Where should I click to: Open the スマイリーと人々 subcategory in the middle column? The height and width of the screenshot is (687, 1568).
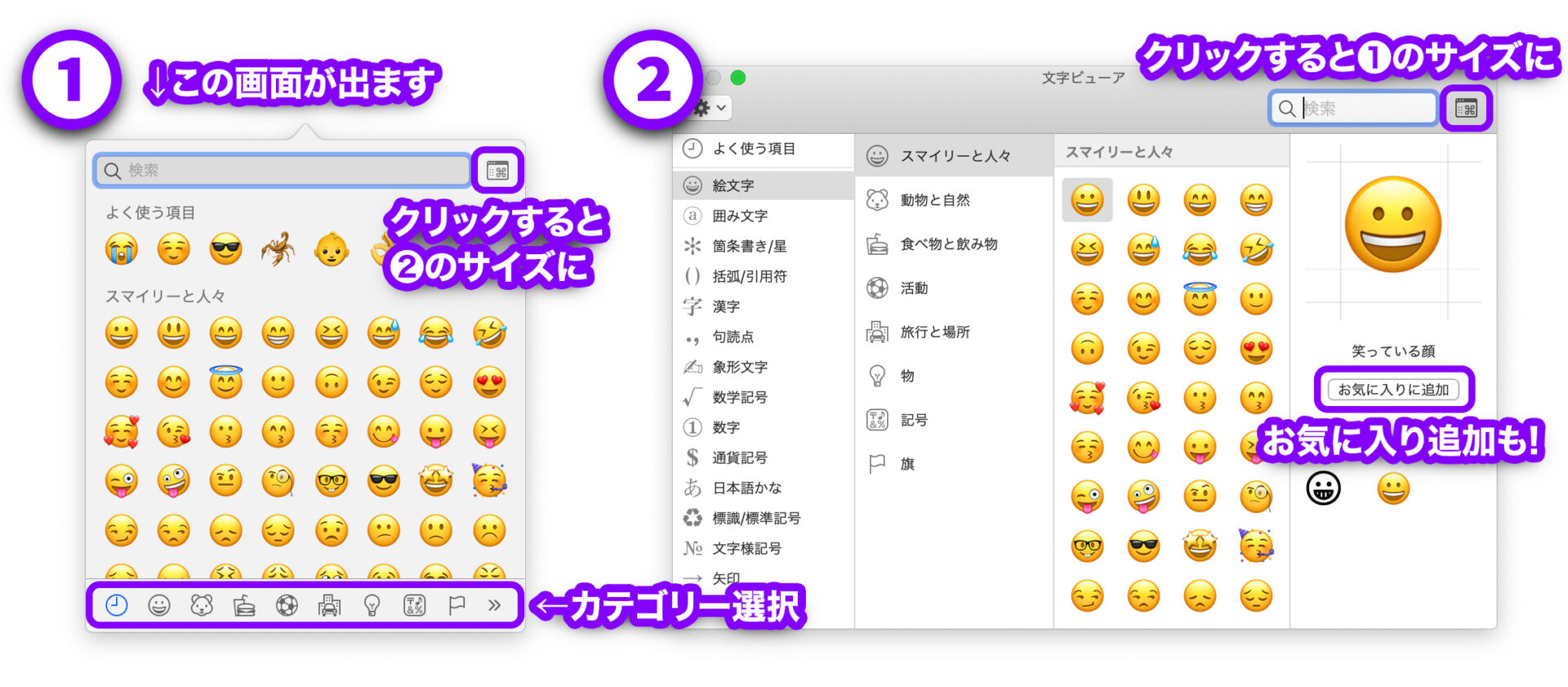point(954,156)
